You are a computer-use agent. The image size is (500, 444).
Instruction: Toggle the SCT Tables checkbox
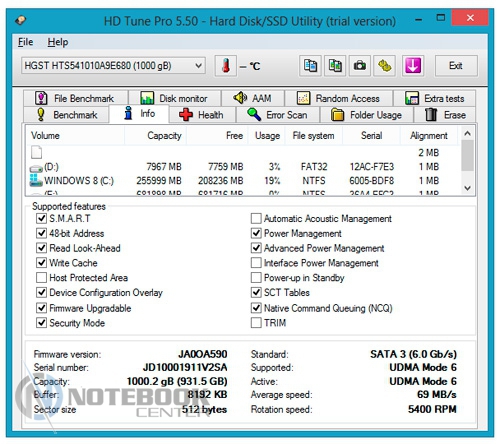(256, 292)
